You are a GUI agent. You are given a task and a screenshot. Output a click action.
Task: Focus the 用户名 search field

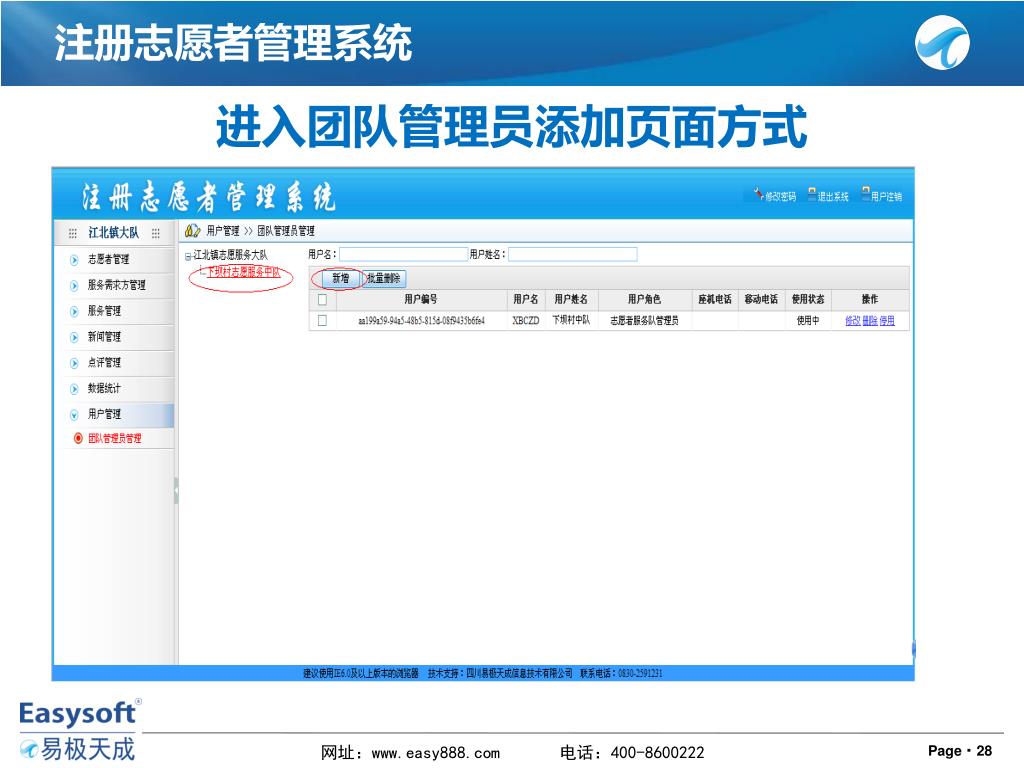pyautogui.click(x=404, y=254)
